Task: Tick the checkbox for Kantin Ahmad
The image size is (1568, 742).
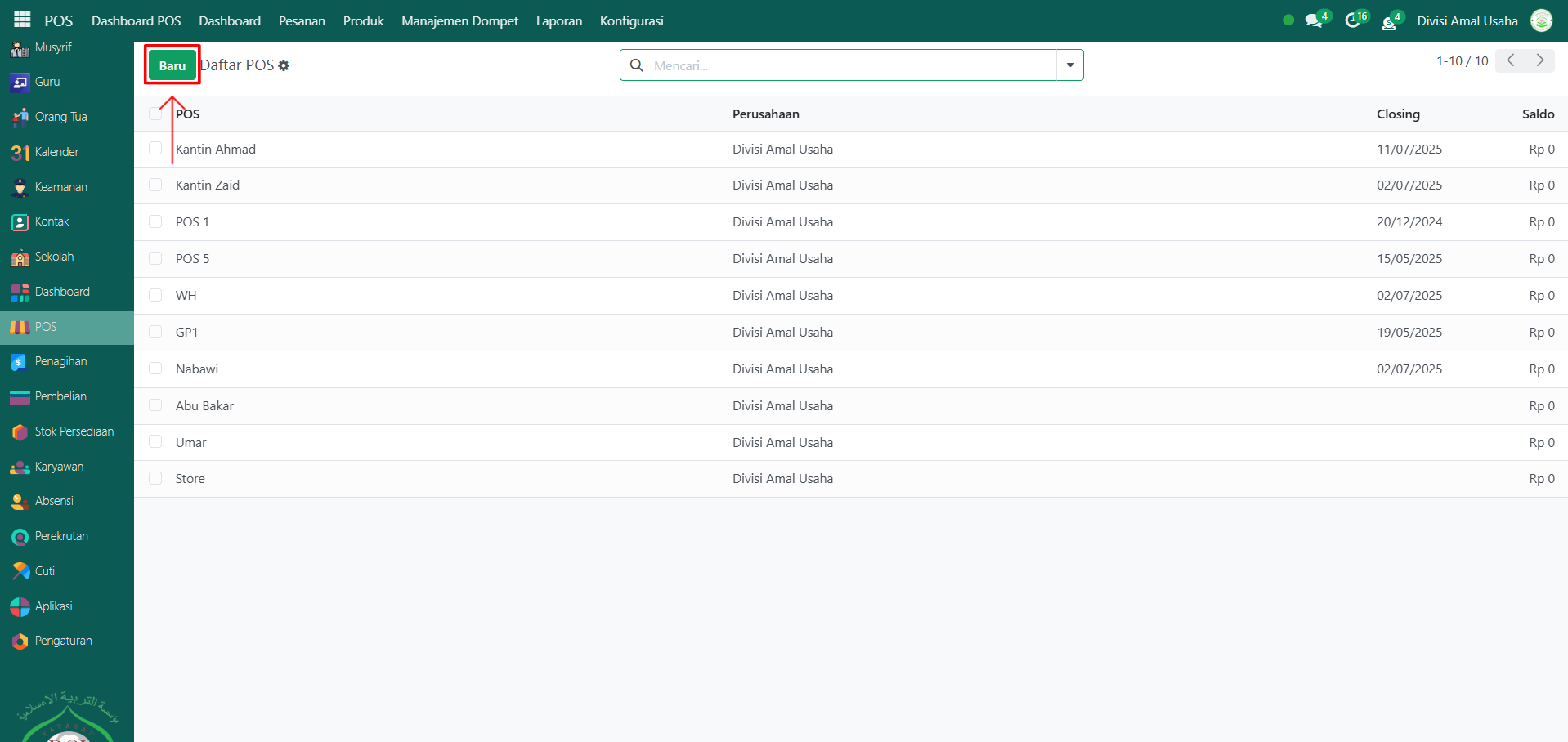Action: (155, 149)
